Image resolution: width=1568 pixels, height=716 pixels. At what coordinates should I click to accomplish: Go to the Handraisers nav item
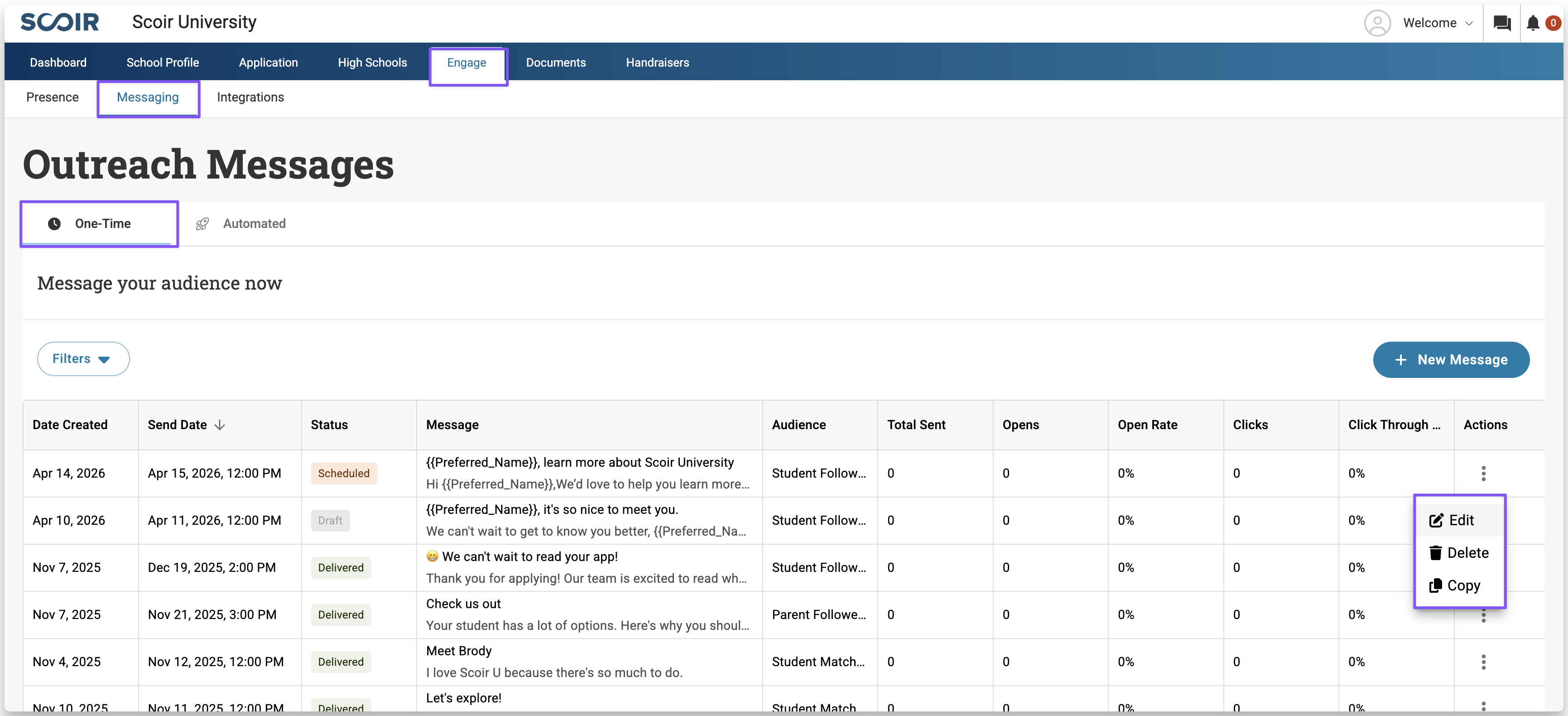point(657,62)
